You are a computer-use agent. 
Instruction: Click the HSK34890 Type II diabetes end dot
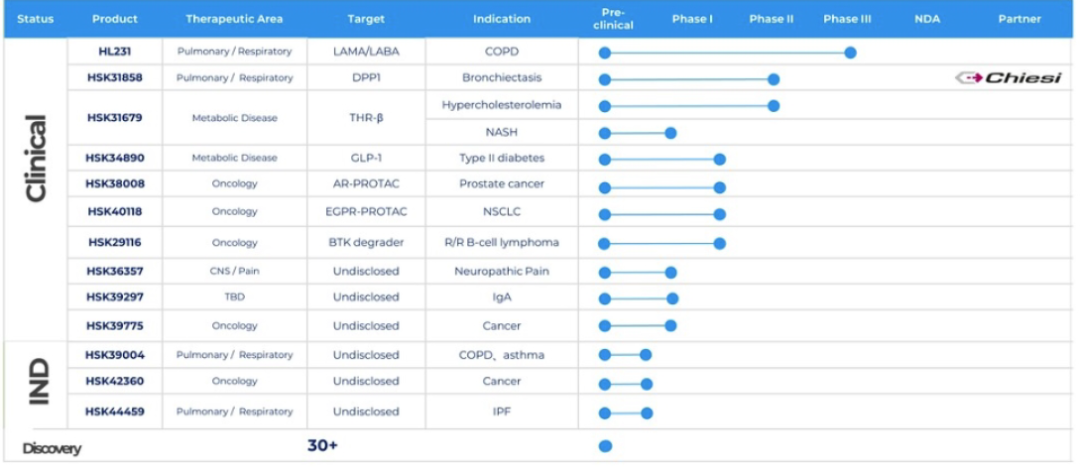point(719,159)
